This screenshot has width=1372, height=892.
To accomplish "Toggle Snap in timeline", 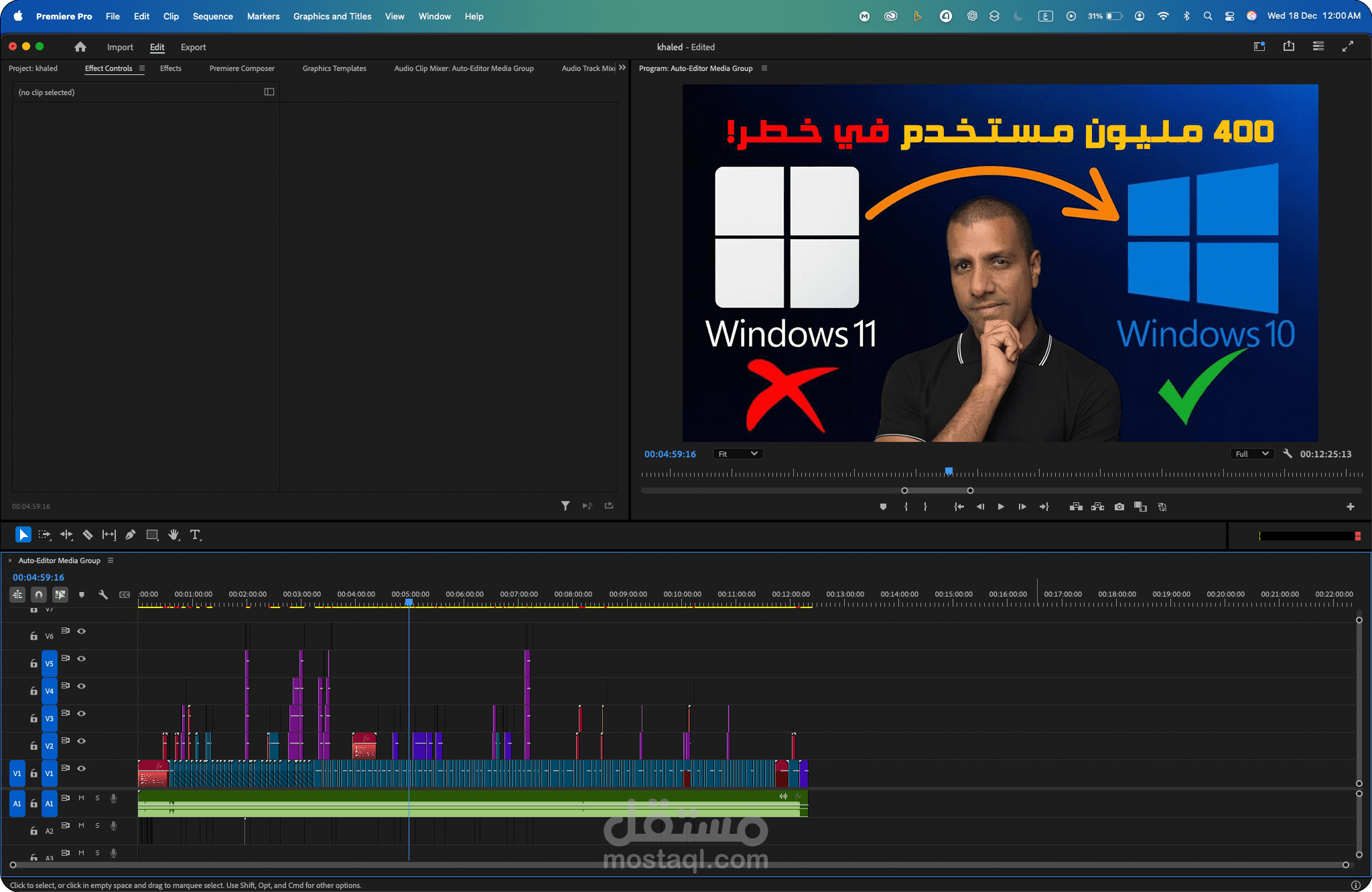I will (39, 594).
